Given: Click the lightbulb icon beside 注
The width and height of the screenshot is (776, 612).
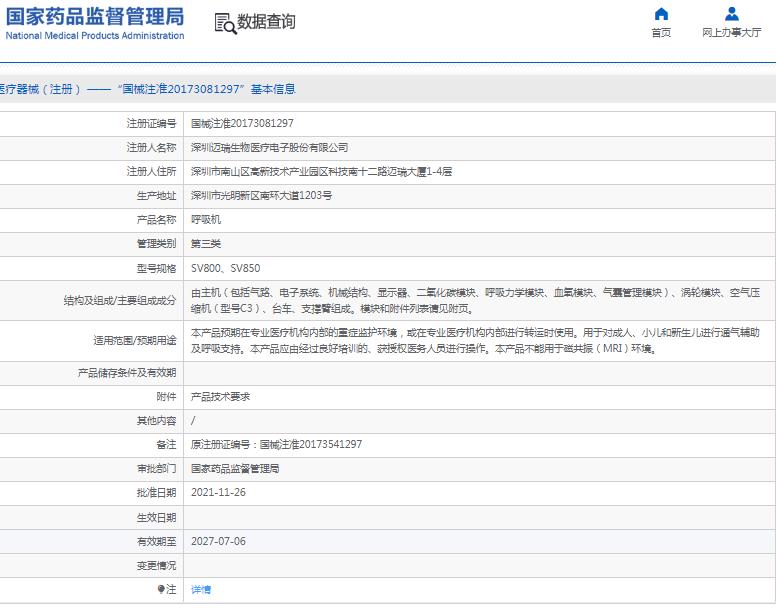Looking at the screenshot, I should tap(161, 589).
